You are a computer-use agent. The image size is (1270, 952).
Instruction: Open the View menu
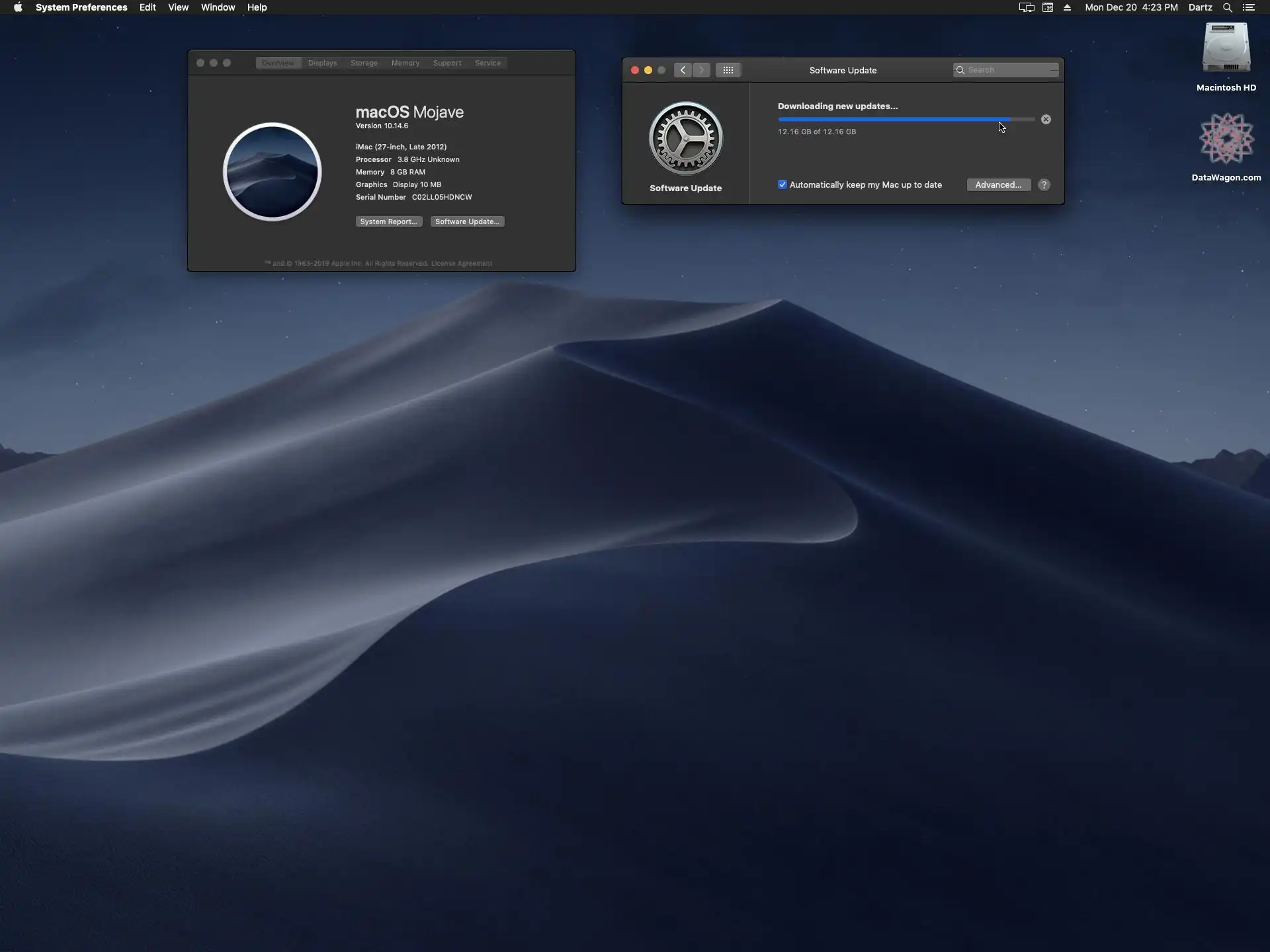[x=178, y=7]
